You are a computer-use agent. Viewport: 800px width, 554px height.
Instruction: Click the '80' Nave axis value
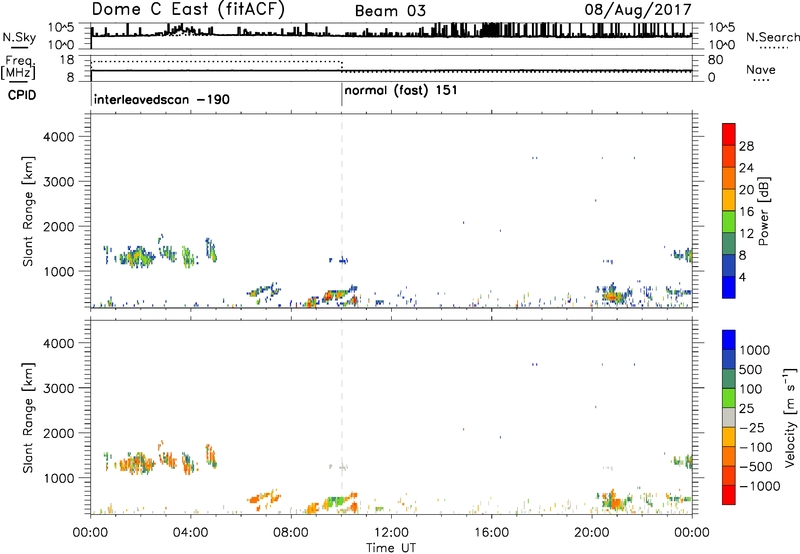click(x=715, y=60)
